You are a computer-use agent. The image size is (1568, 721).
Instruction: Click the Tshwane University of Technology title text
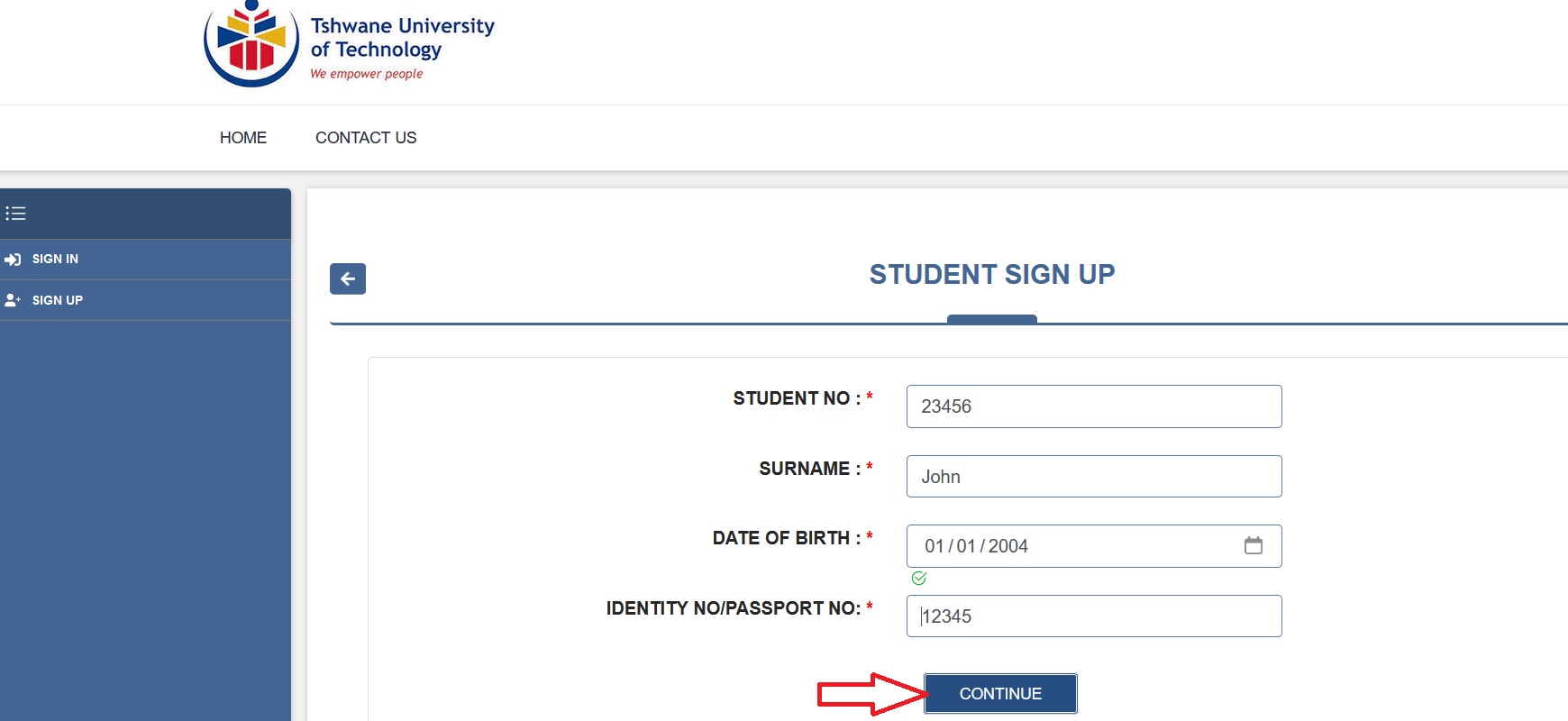(402, 37)
